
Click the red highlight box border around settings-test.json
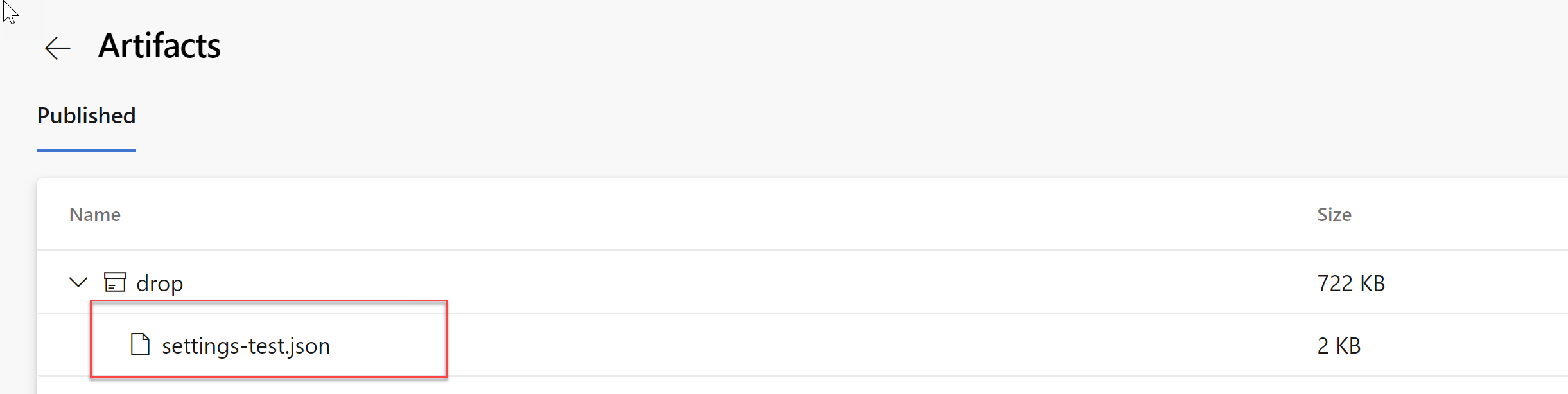pyautogui.click(x=446, y=339)
